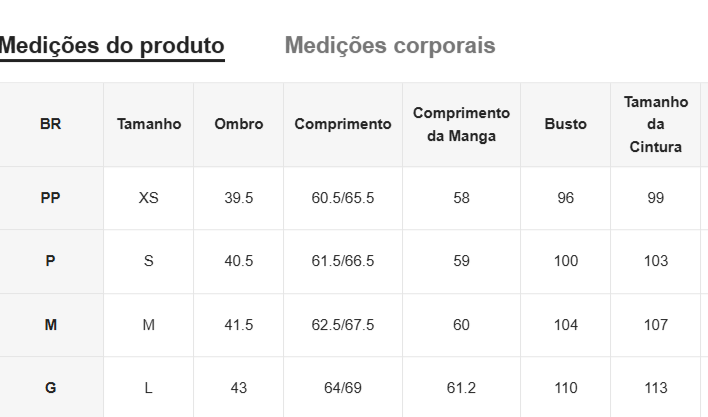Viewport: 708px width, 417px height.
Task: Select the PP size row label
Action: [51, 198]
